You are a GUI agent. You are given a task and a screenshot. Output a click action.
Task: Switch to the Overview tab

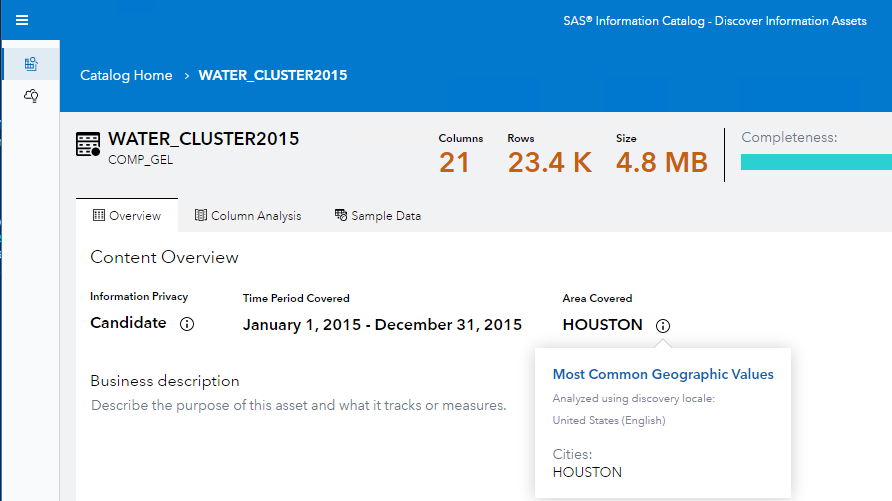[x=127, y=216]
